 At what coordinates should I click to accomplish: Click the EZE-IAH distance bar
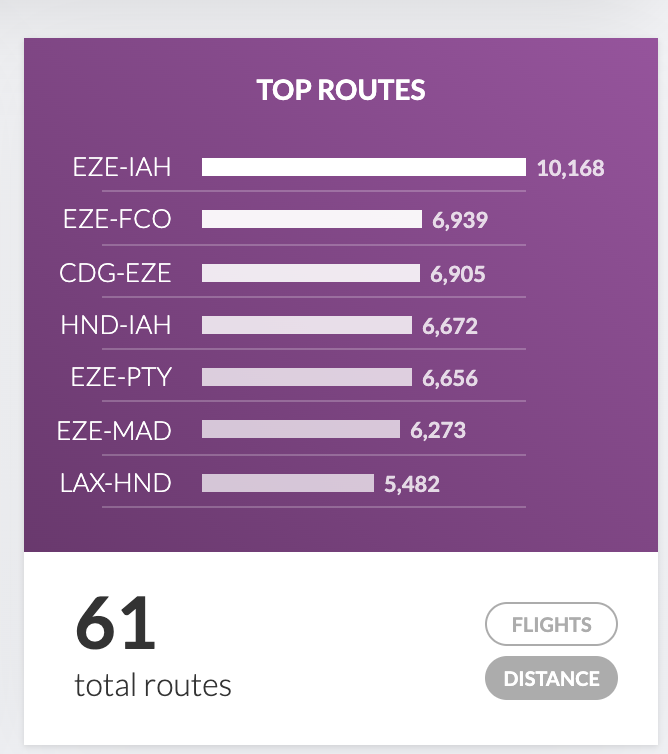(363, 167)
